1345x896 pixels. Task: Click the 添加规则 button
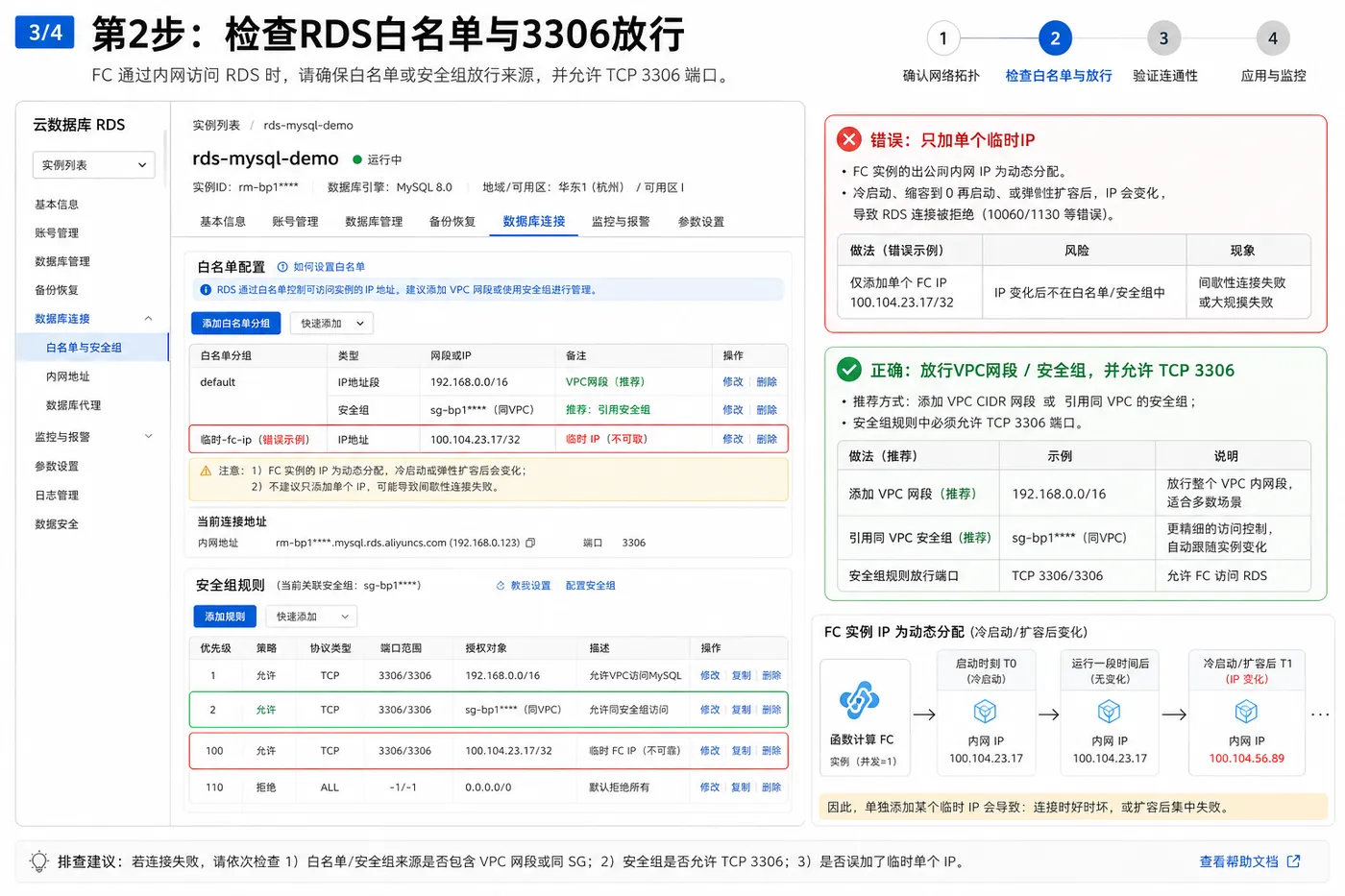225,617
